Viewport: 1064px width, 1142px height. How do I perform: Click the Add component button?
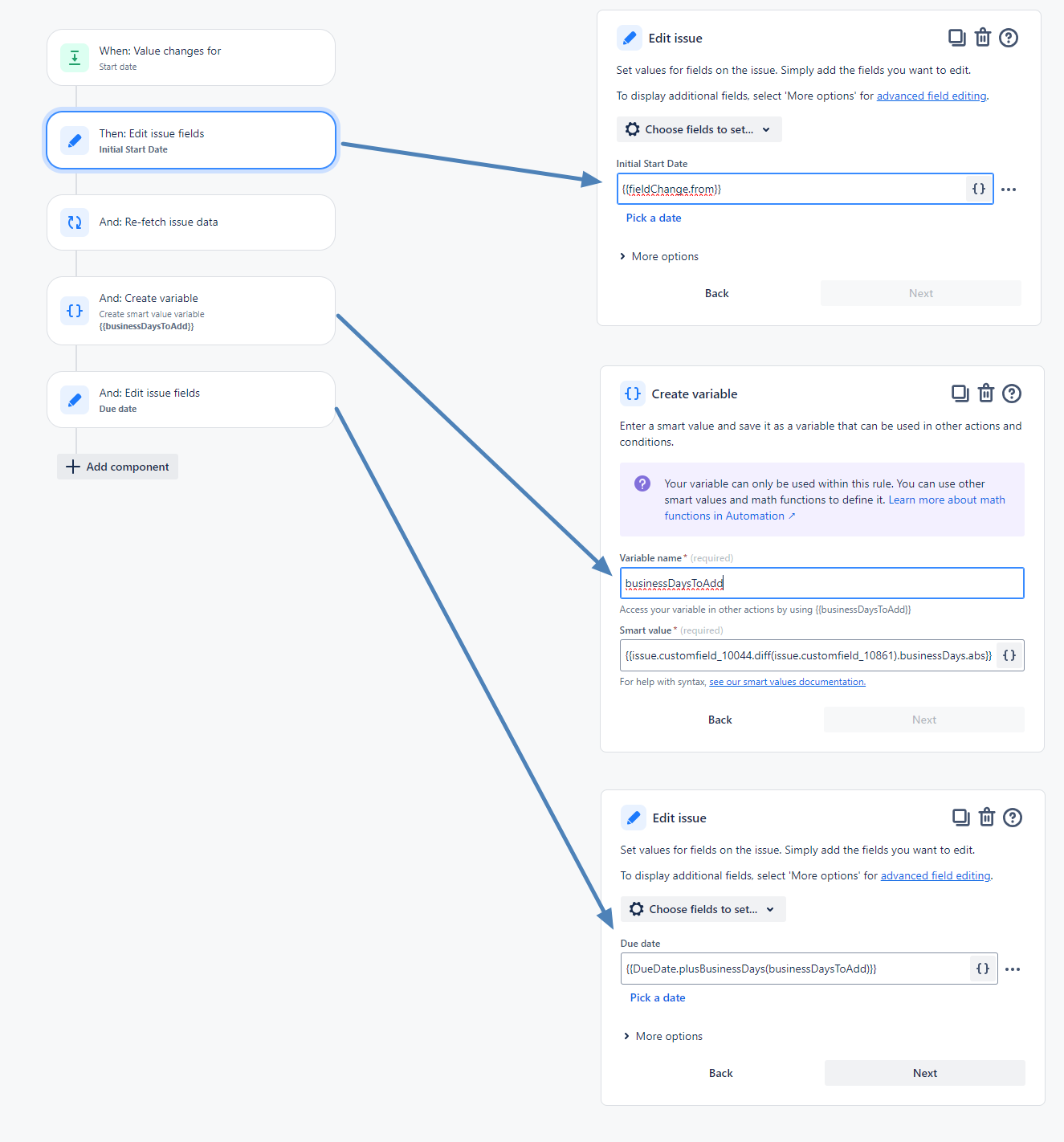coord(117,467)
